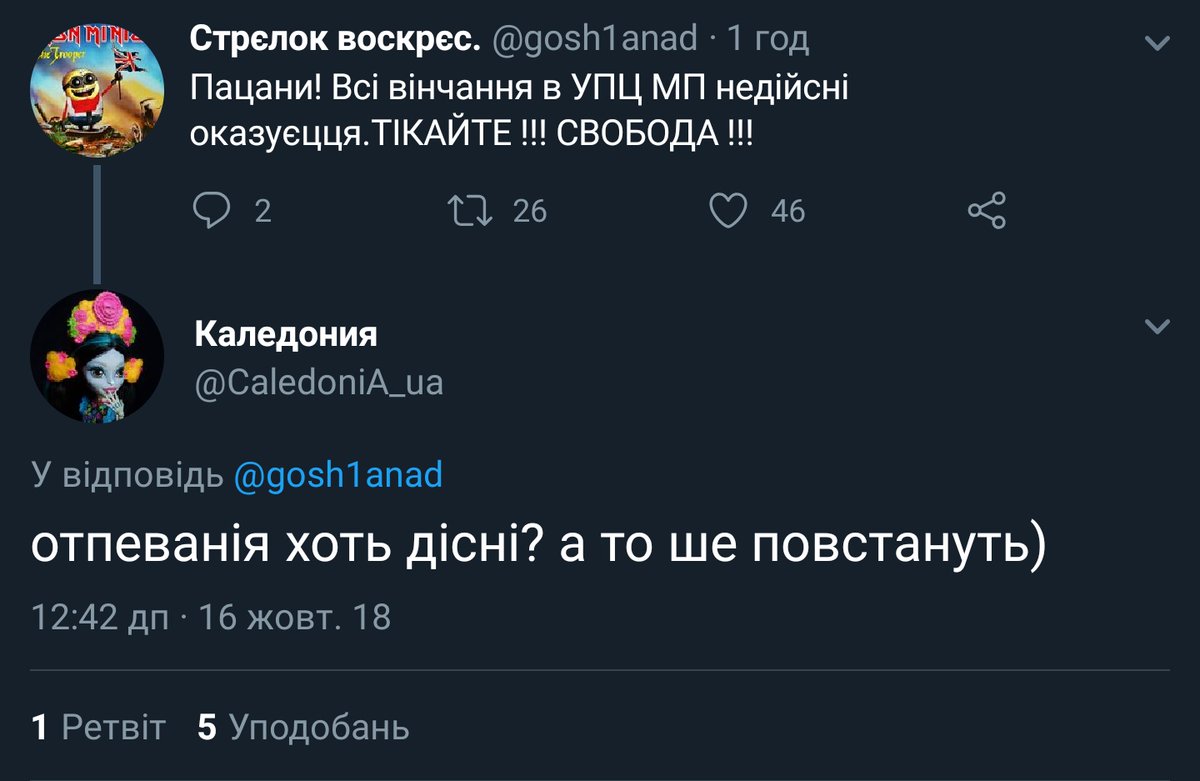Open the "1 год" tweet timestamp
Viewport: 1200px width, 781px height.
click(x=768, y=40)
